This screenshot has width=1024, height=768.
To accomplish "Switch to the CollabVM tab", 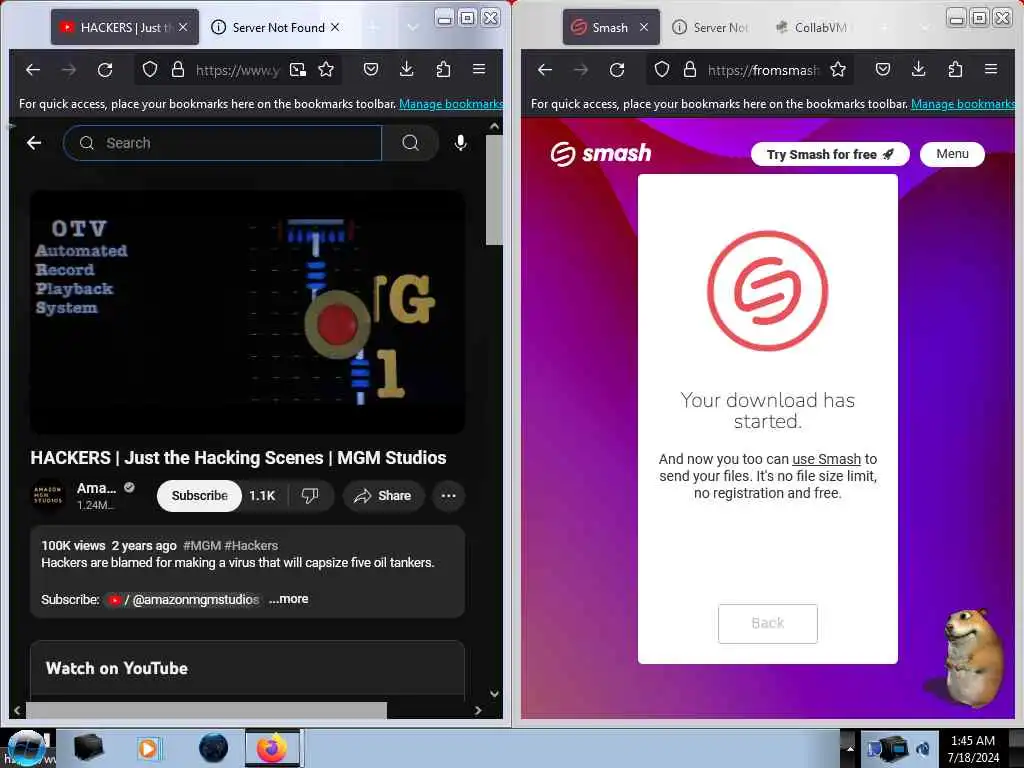I will tap(812, 27).
